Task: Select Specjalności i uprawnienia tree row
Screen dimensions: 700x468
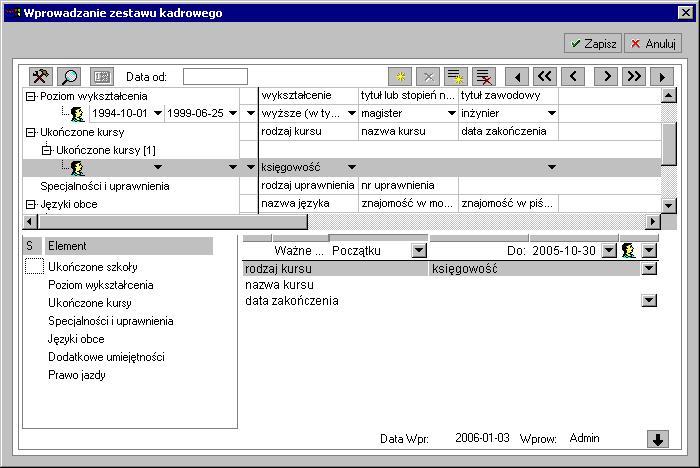Action: point(104,186)
